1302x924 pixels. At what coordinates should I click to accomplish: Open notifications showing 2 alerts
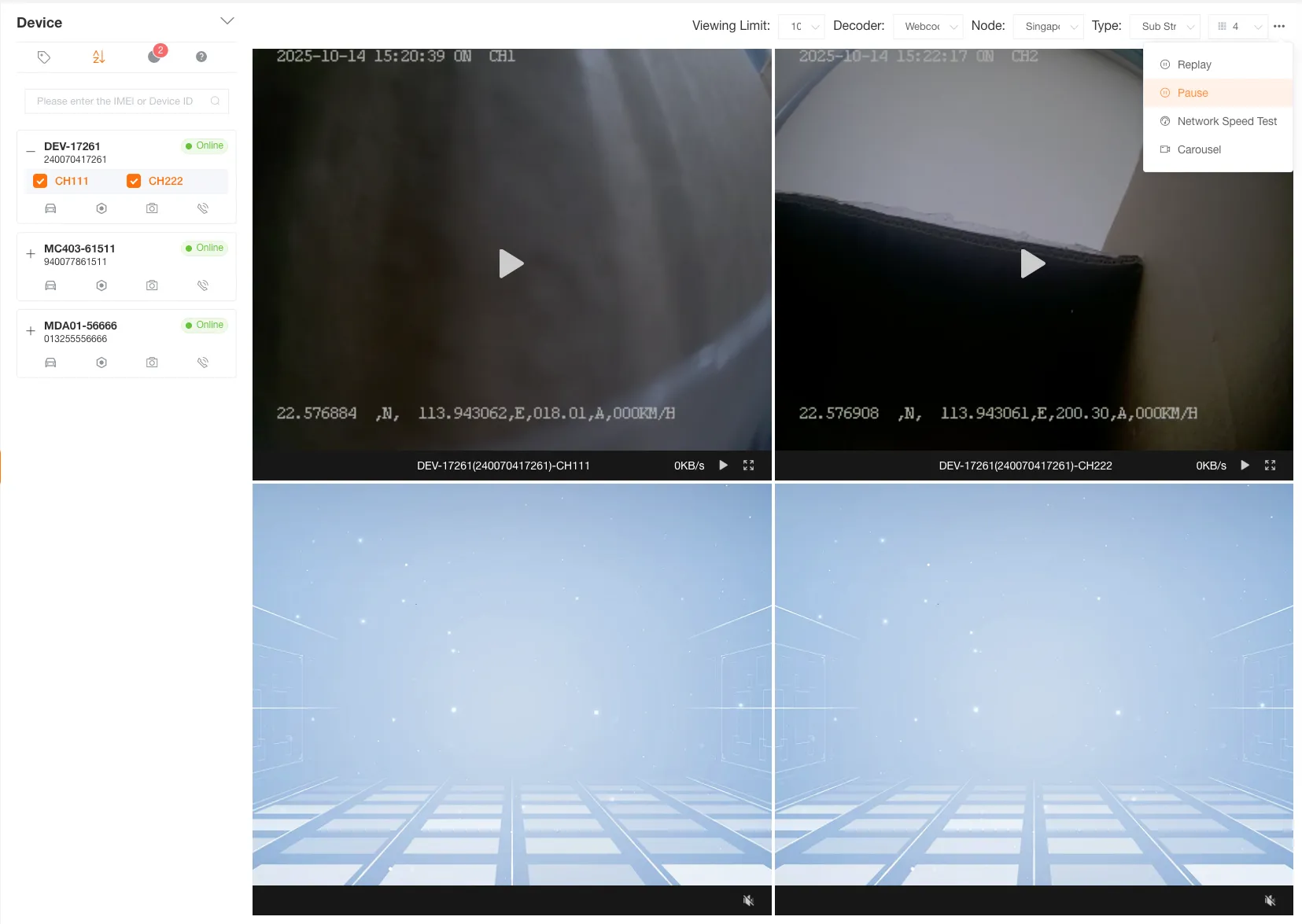click(x=154, y=56)
